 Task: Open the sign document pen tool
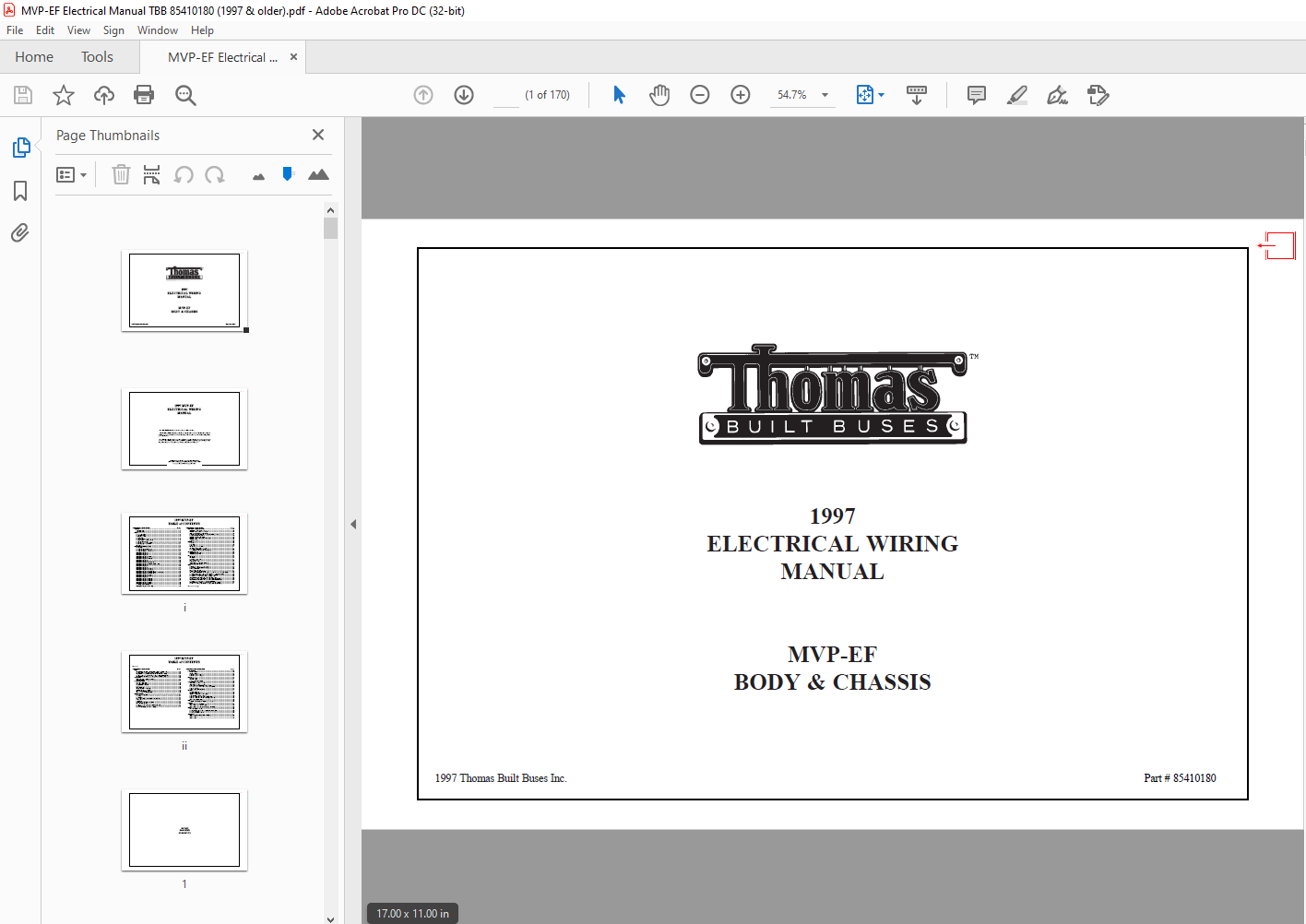pyautogui.click(x=1058, y=95)
